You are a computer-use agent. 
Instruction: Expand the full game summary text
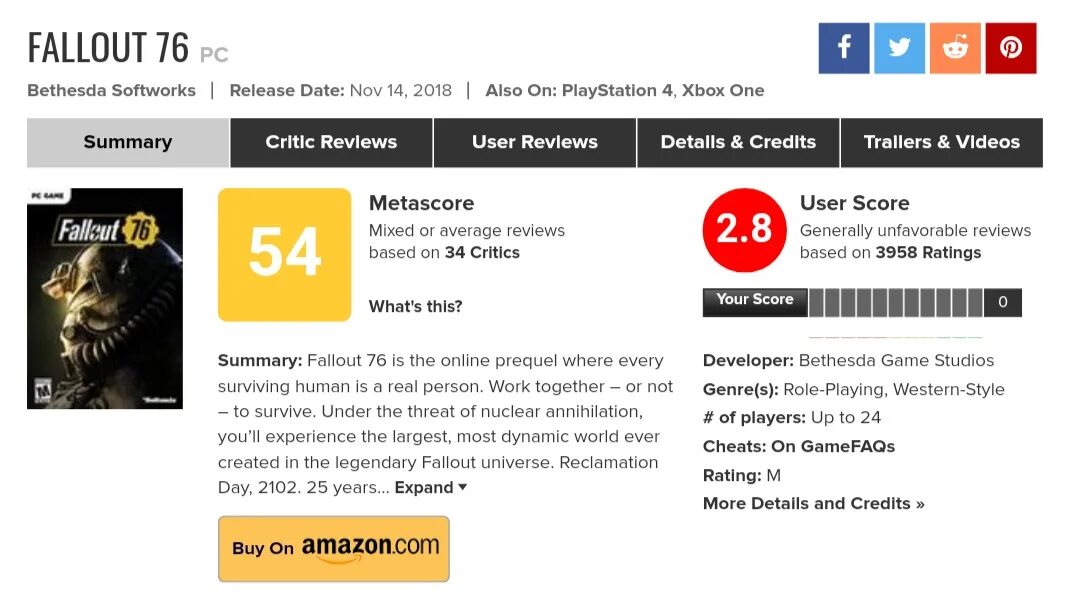431,488
